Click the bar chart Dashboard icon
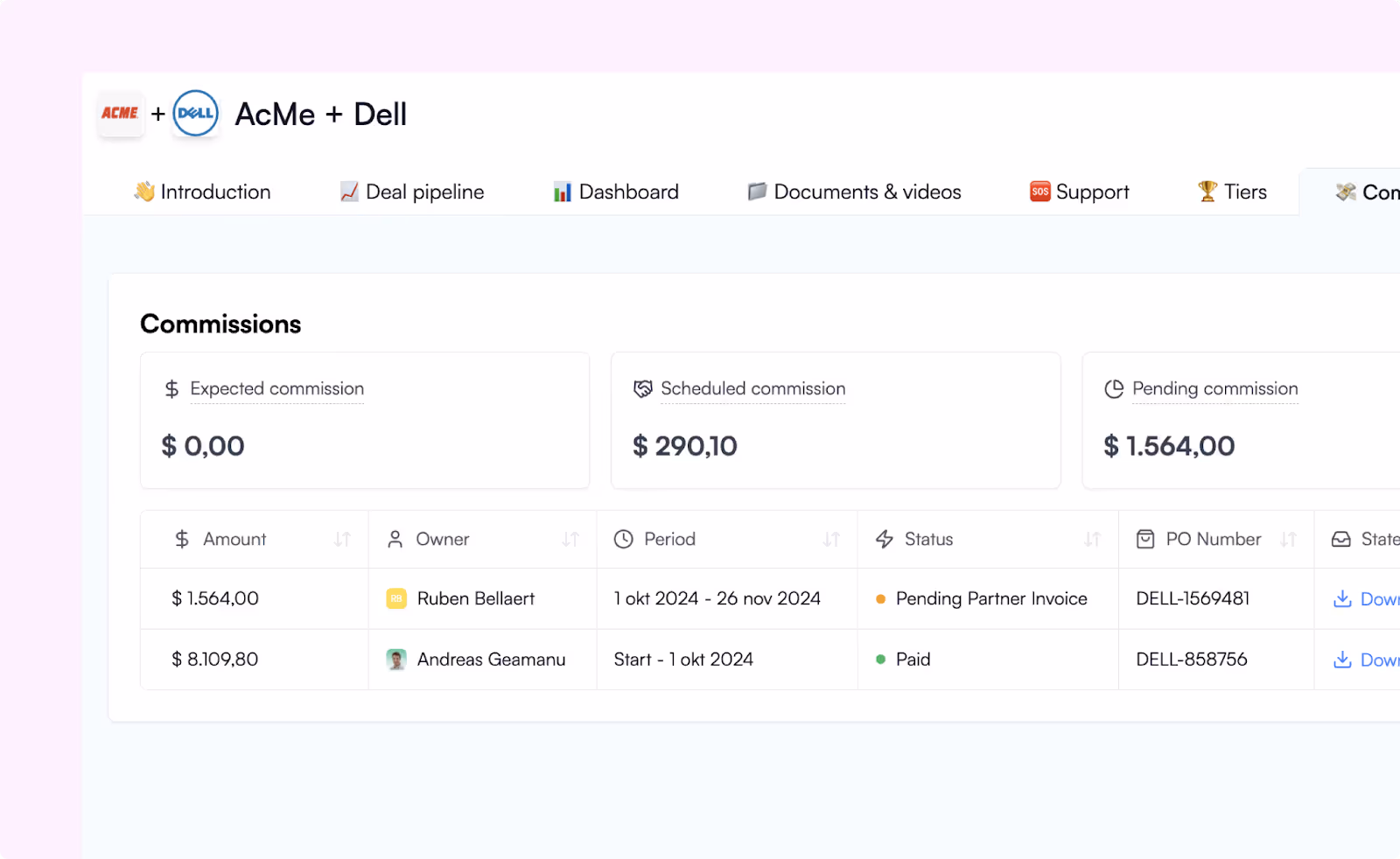1400x859 pixels. coord(563,192)
